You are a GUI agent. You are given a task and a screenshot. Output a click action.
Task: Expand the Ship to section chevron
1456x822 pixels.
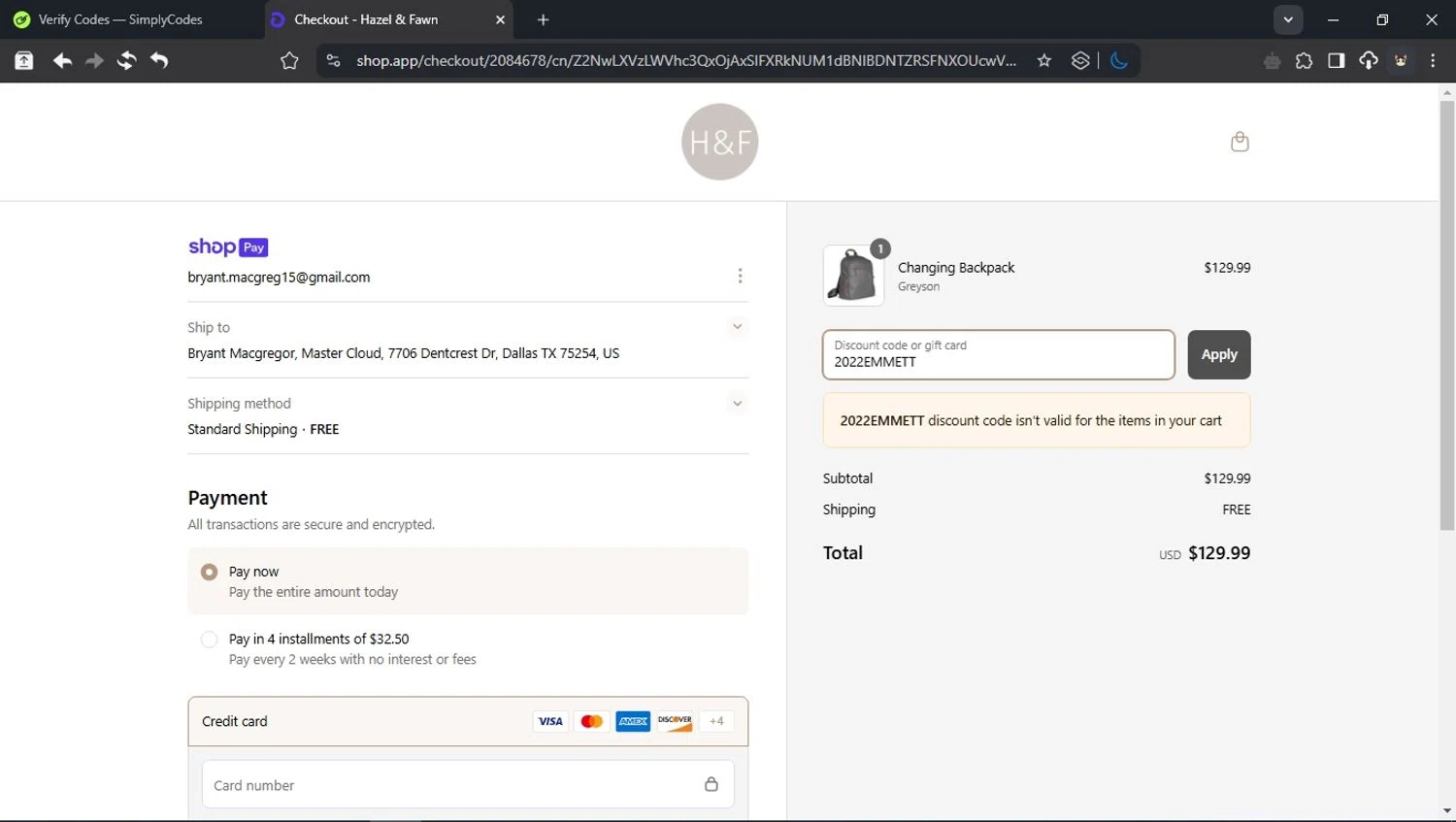pos(737,327)
